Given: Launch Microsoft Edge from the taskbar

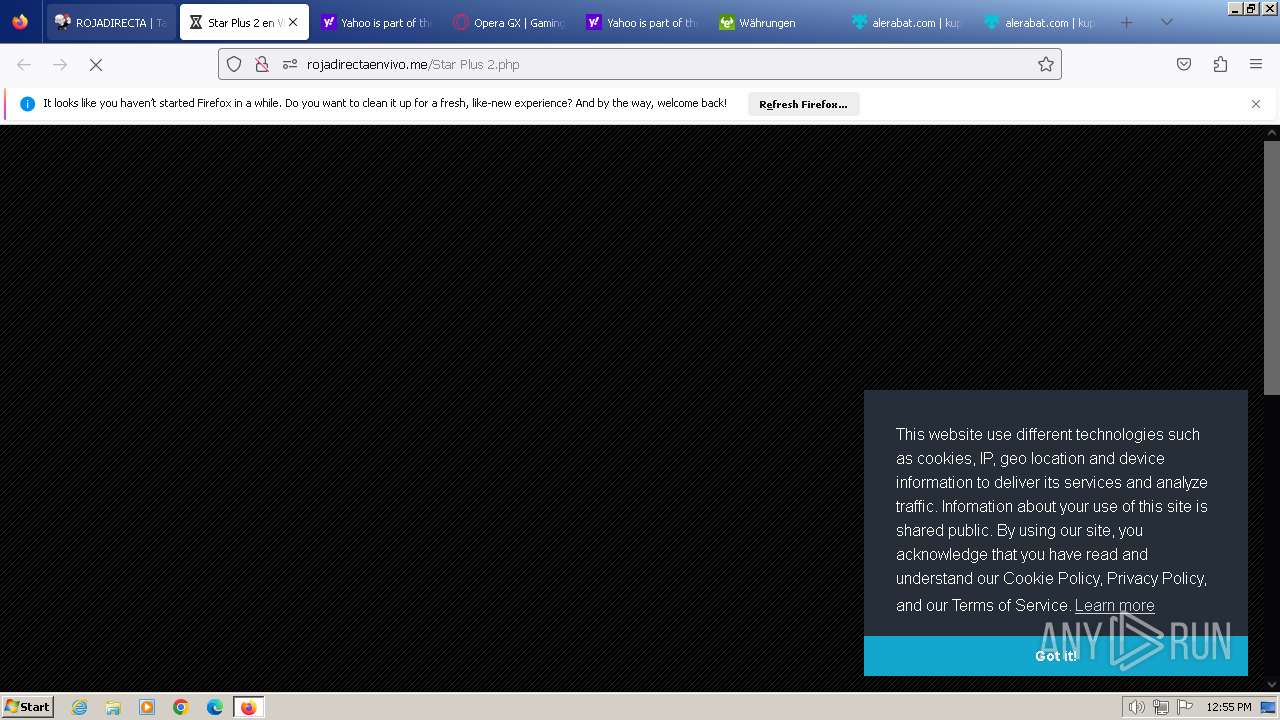Looking at the screenshot, I should [215, 707].
